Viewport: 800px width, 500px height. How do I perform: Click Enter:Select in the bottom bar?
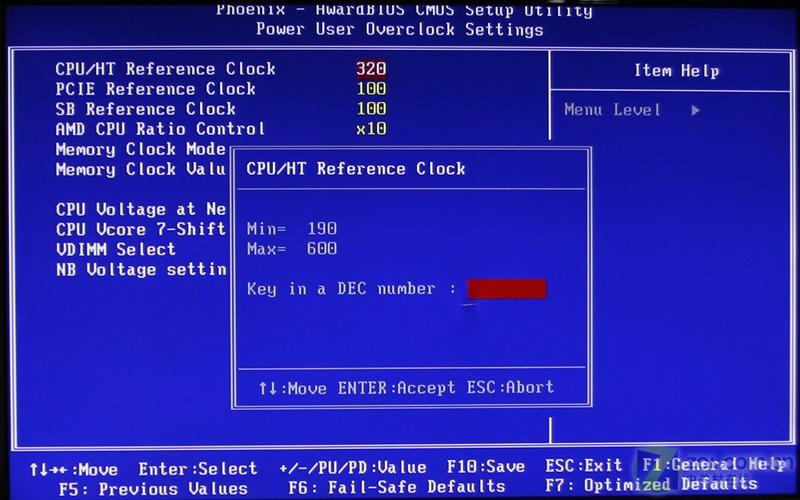click(198, 469)
